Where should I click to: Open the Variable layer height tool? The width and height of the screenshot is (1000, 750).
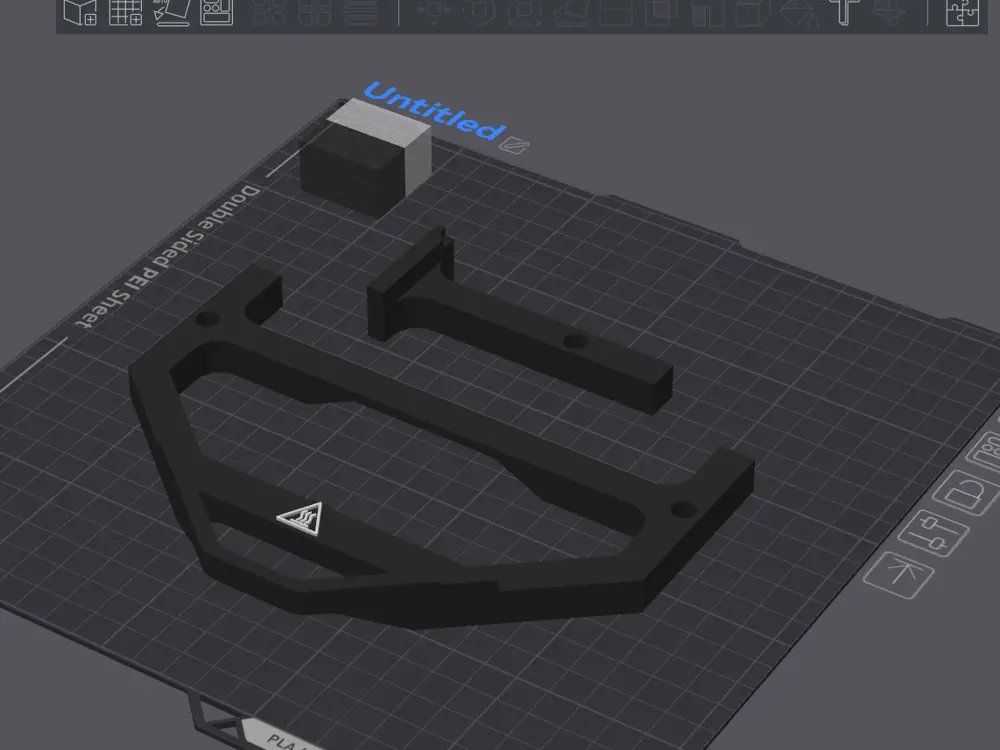[x=362, y=12]
